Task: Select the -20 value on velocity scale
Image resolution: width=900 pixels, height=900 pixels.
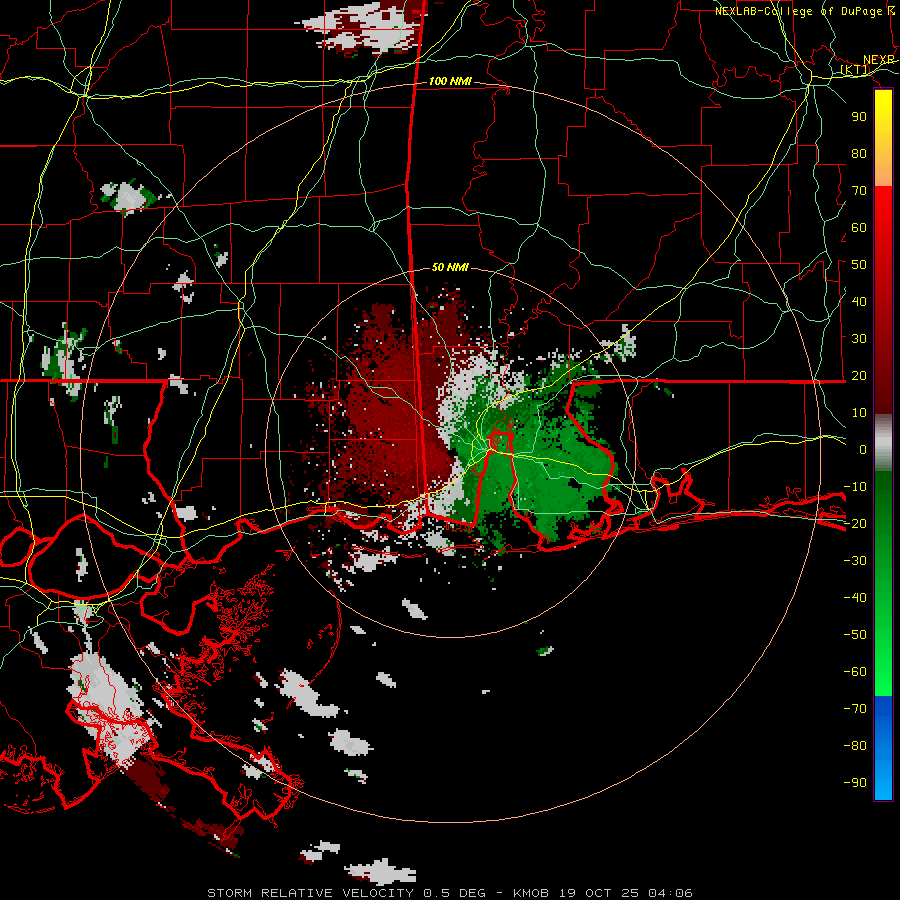Action: click(x=855, y=523)
